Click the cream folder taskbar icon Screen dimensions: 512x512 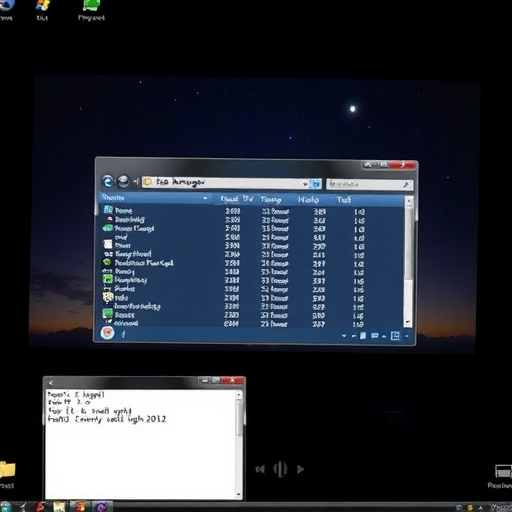(x=59, y=507)
